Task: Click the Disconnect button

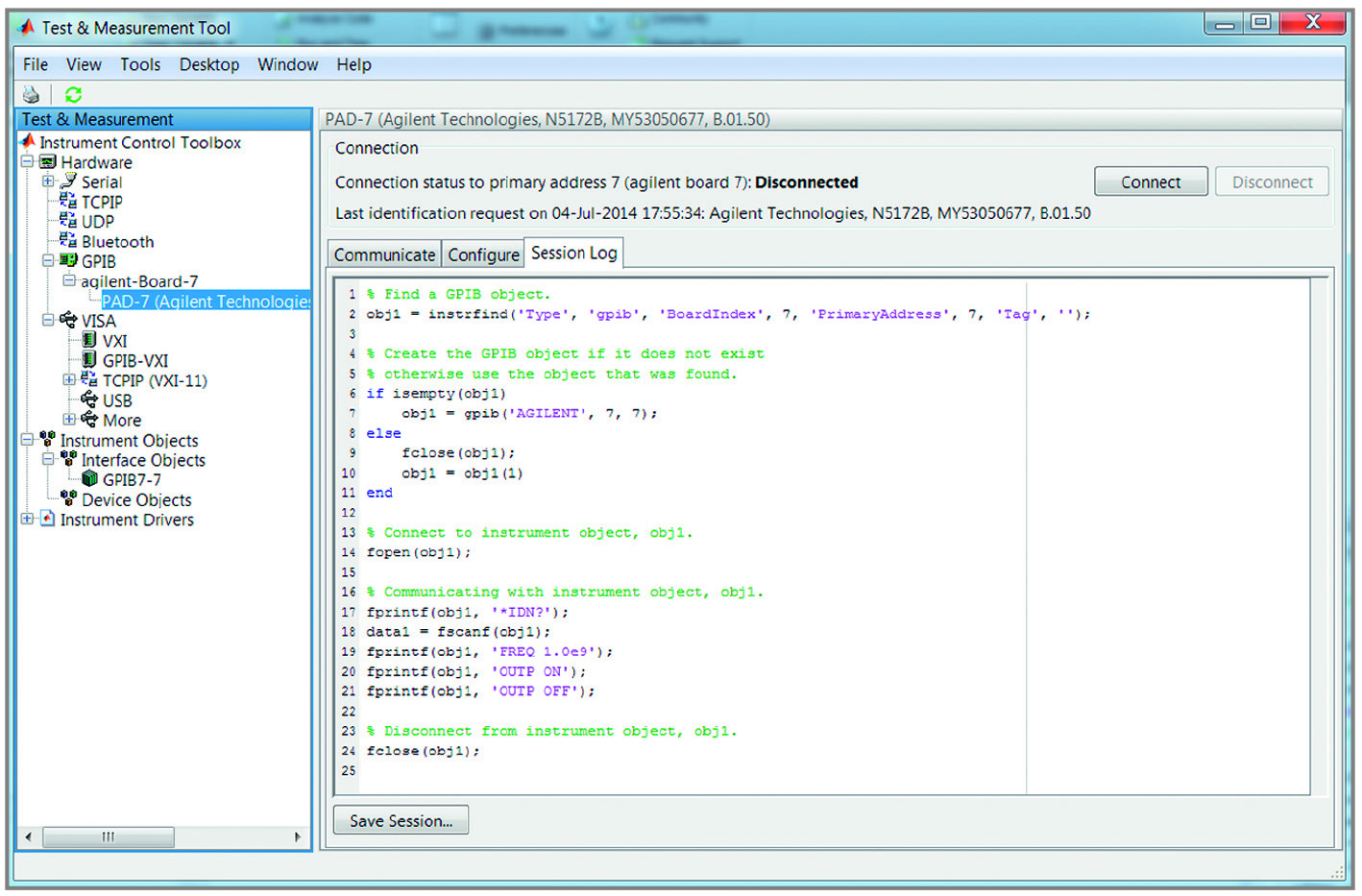Action: point(1272,182)
